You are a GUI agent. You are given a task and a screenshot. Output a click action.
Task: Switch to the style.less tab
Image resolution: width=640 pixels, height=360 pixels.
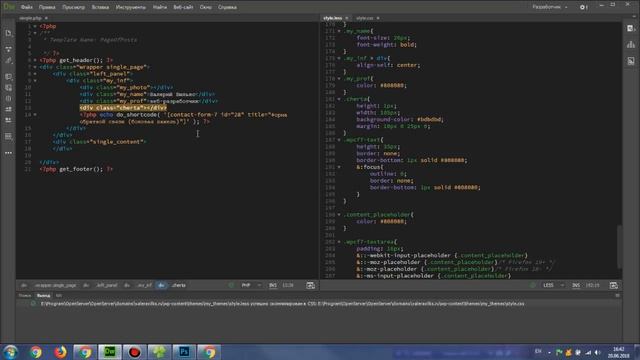click(x=333, y=18)
